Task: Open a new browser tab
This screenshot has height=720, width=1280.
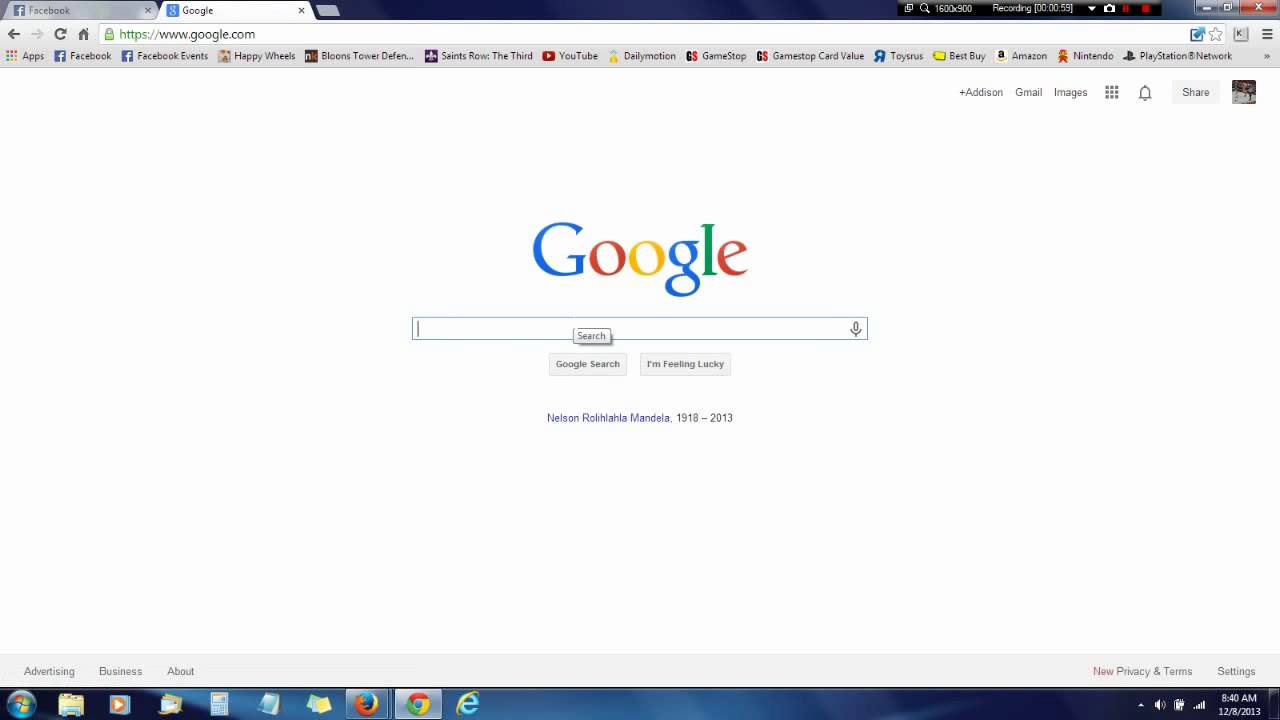Action: pyautogui.click(x=328, y=10)
